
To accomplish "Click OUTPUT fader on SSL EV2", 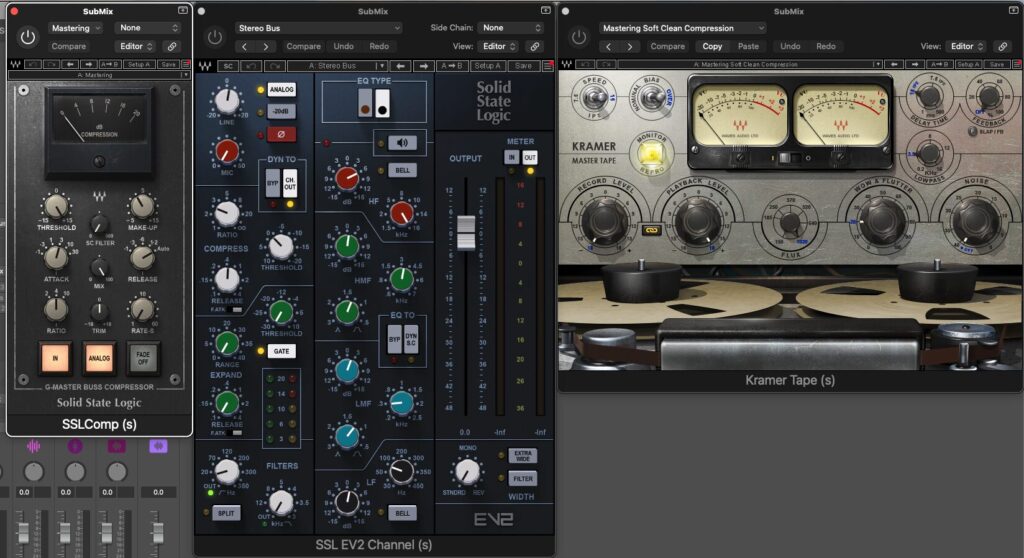I will 466,232.
